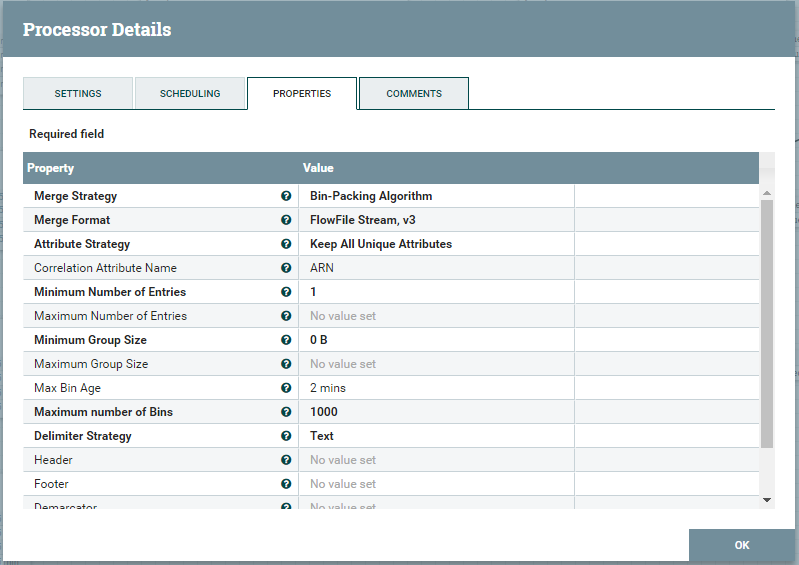
Task: Open help icon for Minimum Number of Entries
Action: (286, 292)
